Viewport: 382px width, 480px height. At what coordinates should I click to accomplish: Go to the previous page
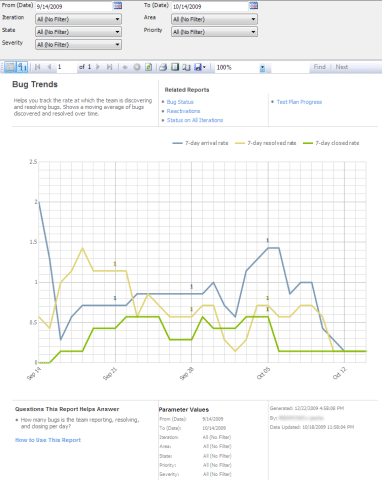[x=49, y=67]
